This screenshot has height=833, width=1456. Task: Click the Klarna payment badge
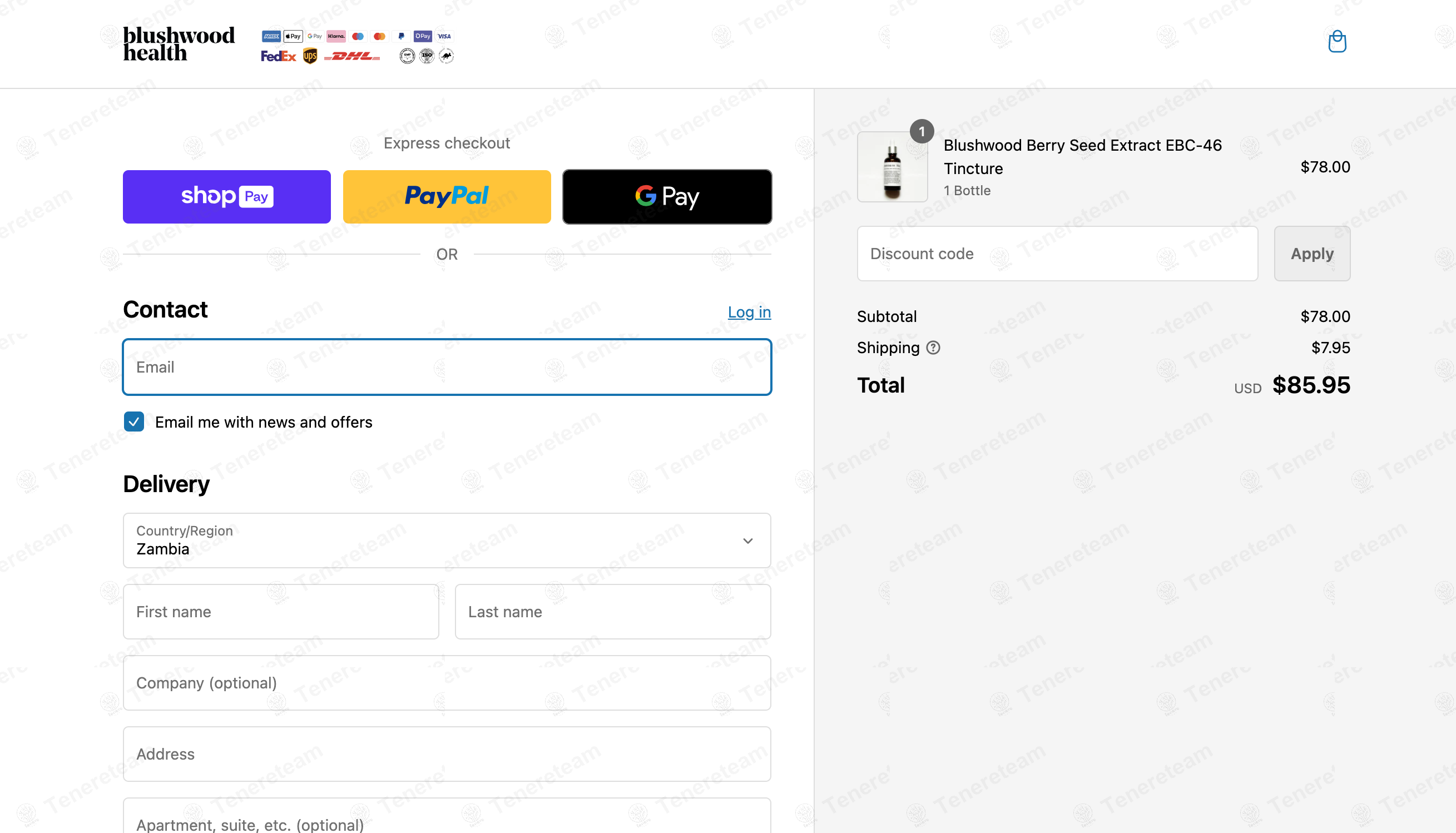(x=336, y=36)
